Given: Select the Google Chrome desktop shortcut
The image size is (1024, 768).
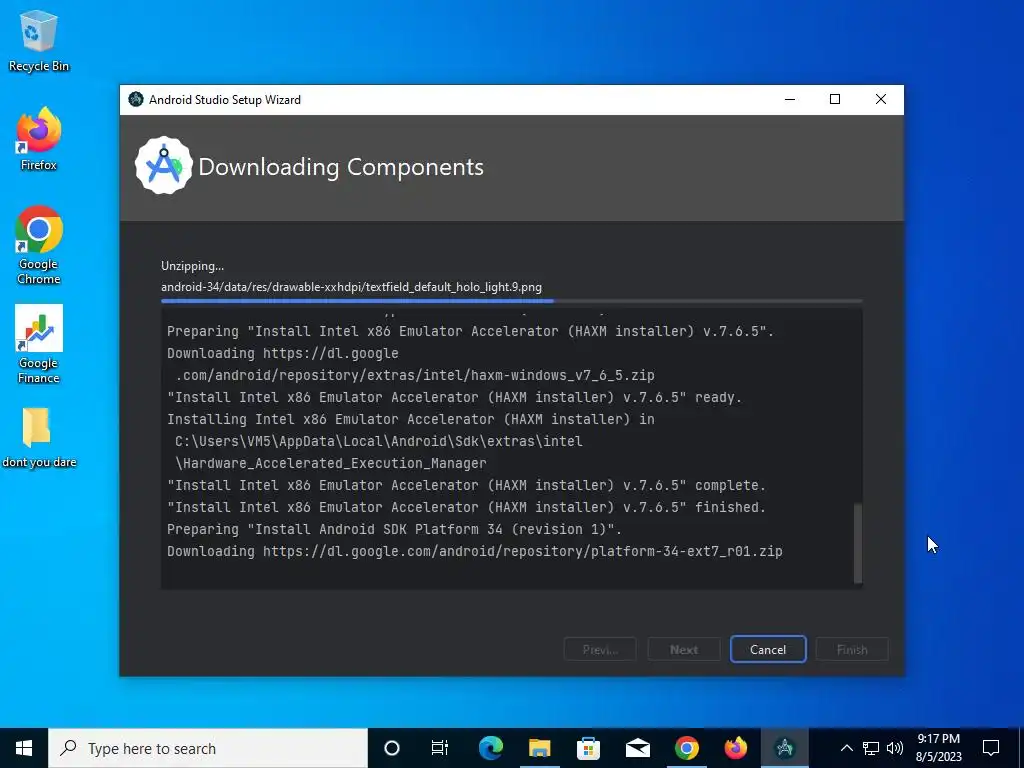Looking at the screenshot, I should pyautogui.click(x=39, y=246).
